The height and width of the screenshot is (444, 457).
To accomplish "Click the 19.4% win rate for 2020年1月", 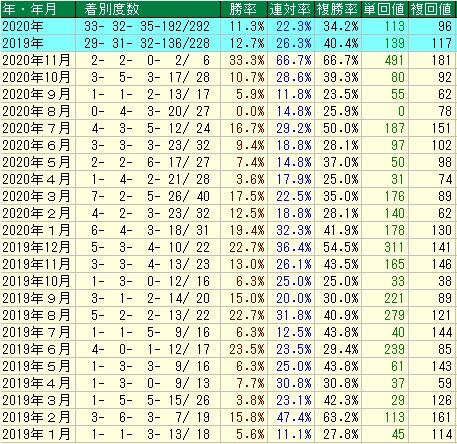I will [247, 230].
